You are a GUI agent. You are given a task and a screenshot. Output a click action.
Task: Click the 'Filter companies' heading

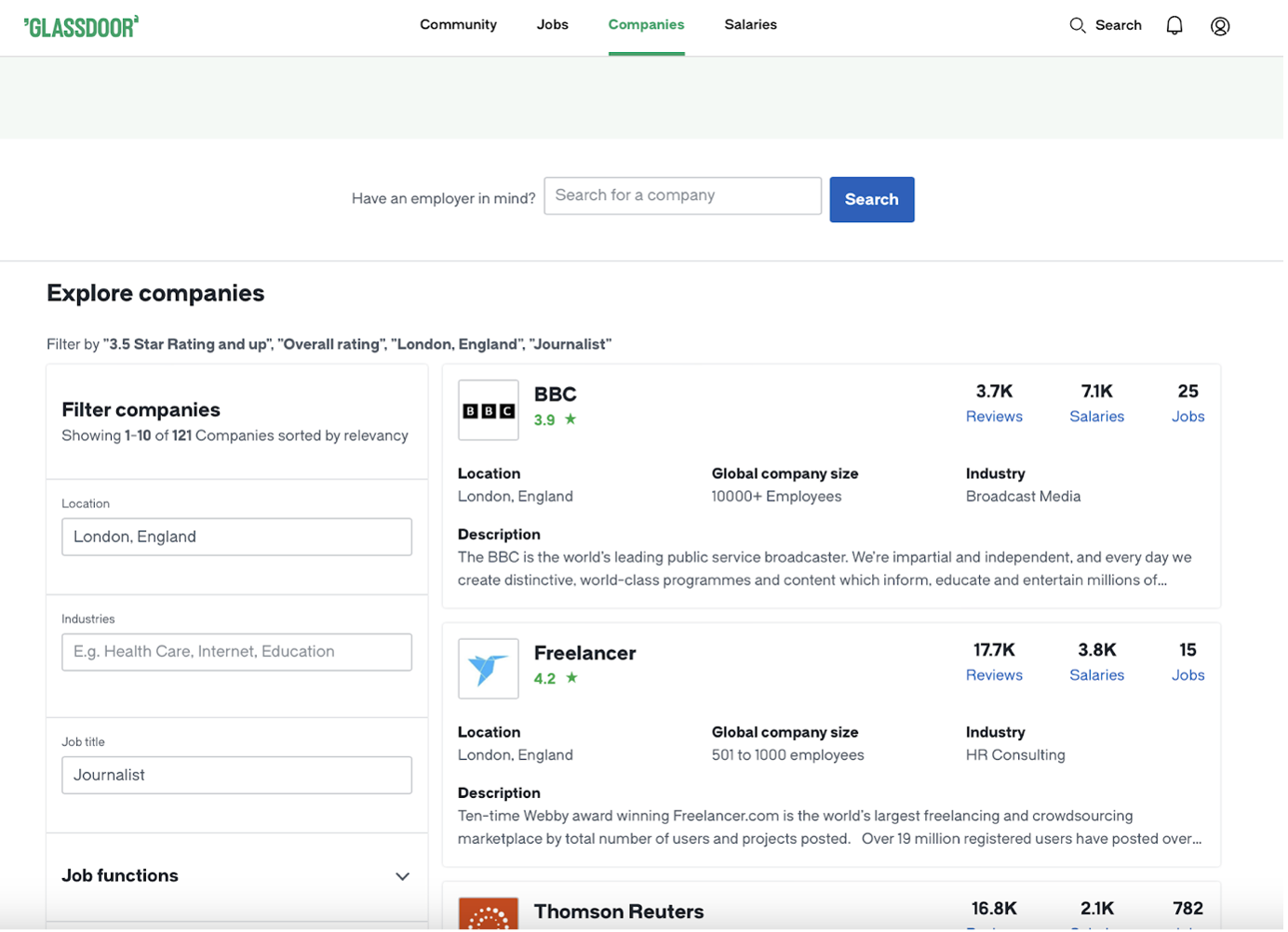tap(142, 411)
